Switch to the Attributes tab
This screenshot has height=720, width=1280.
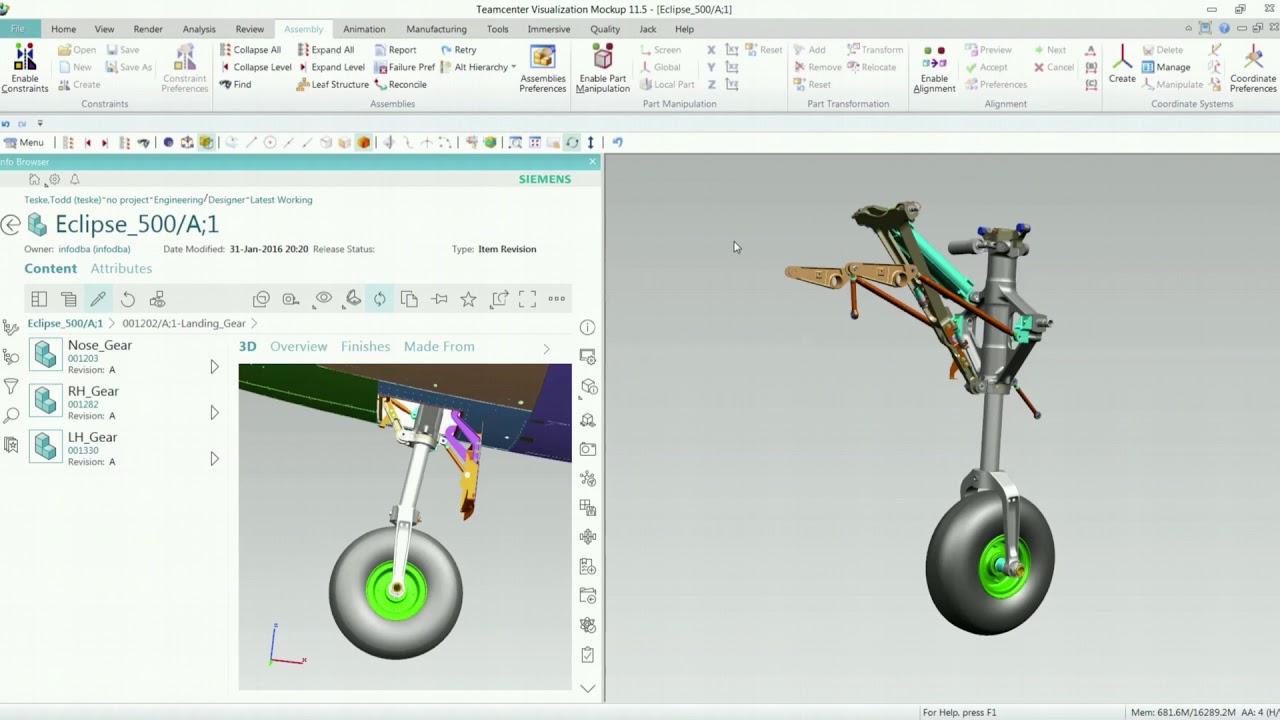pos(121,268)
